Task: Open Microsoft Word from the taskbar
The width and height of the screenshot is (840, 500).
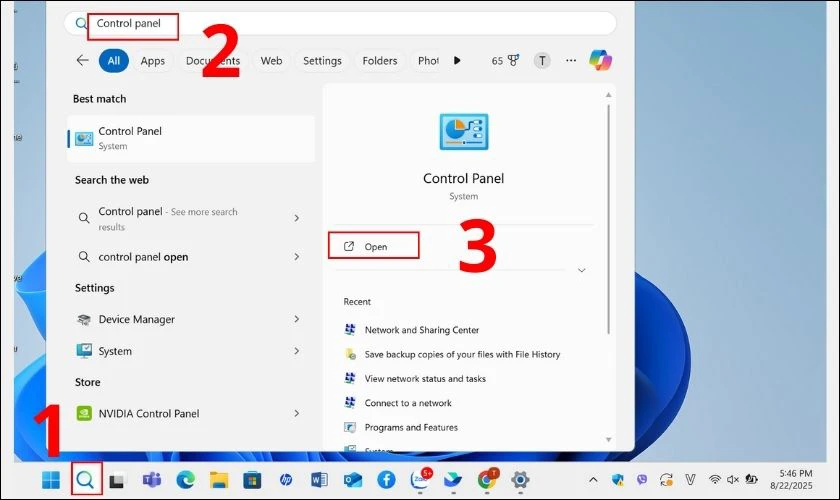Action: tap(319, 480)
